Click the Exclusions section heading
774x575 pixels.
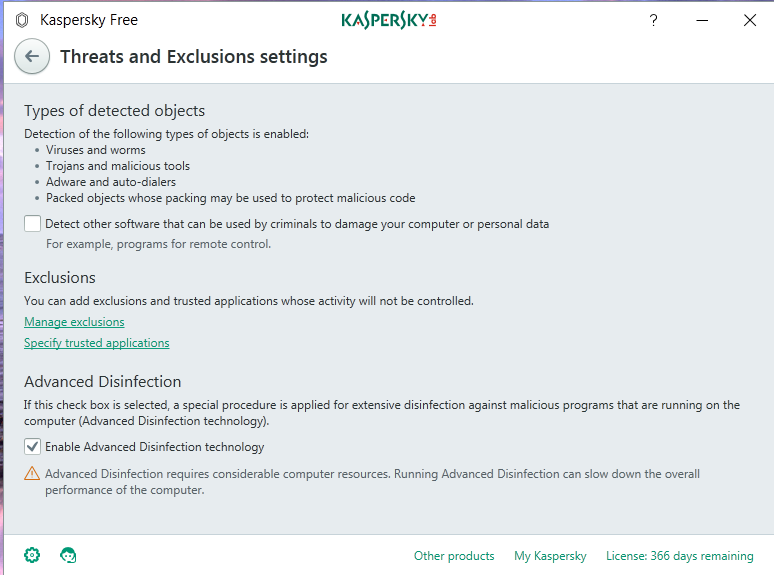point(60,278)
